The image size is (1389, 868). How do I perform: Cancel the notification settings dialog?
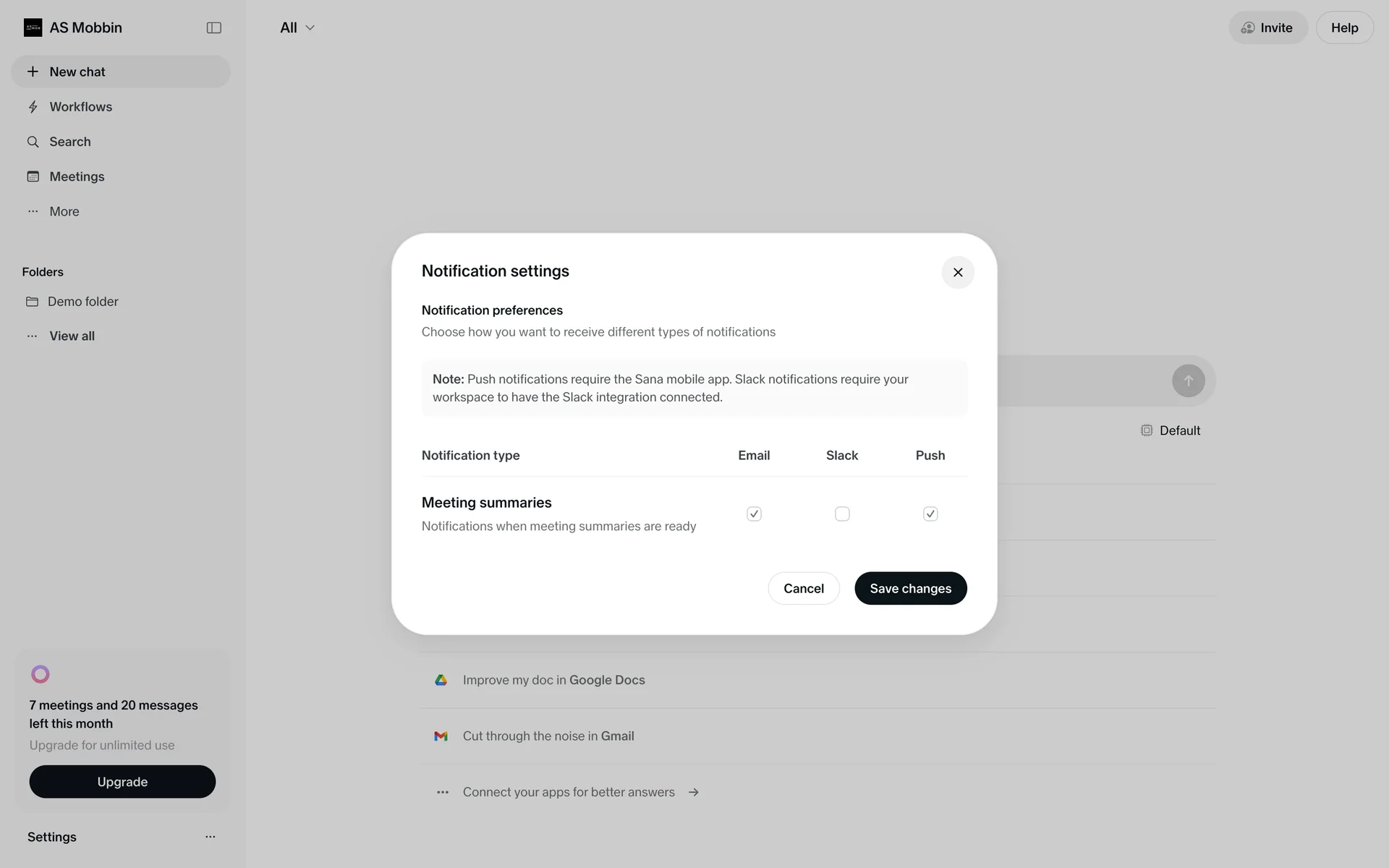point(803,589)
